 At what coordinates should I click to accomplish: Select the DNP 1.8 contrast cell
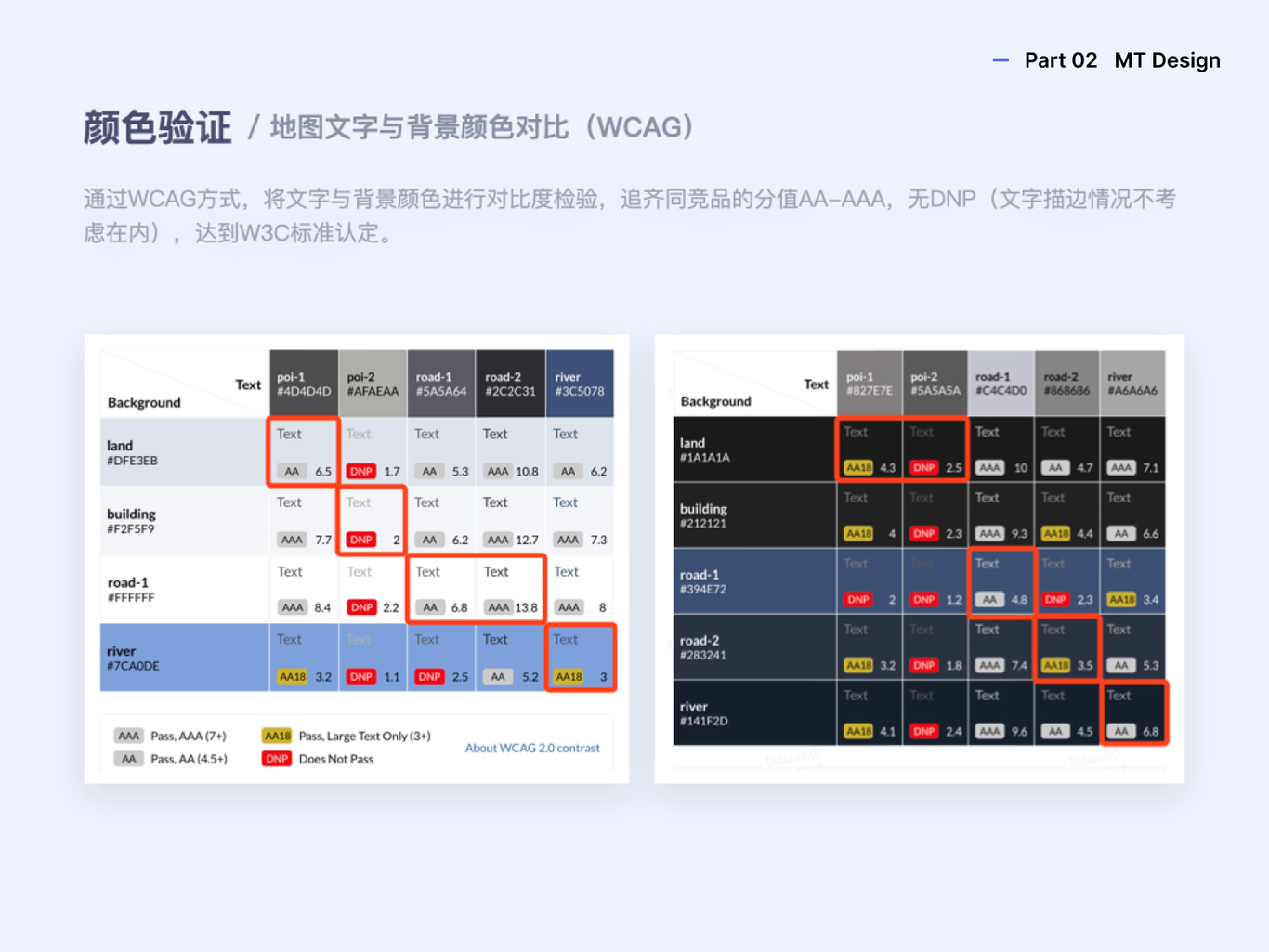pos(935,647)
